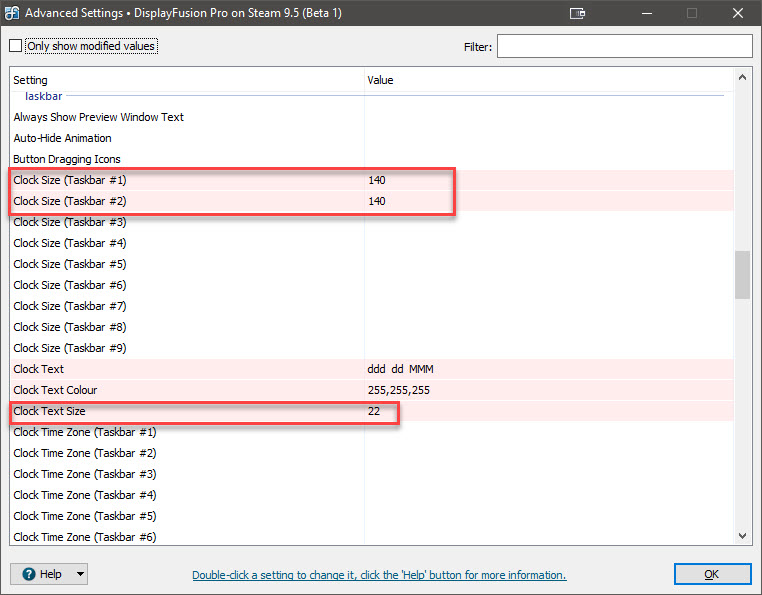762x595 pixels.
Task: Select the Clock Text Colour setting row
Action: point(56,390)
